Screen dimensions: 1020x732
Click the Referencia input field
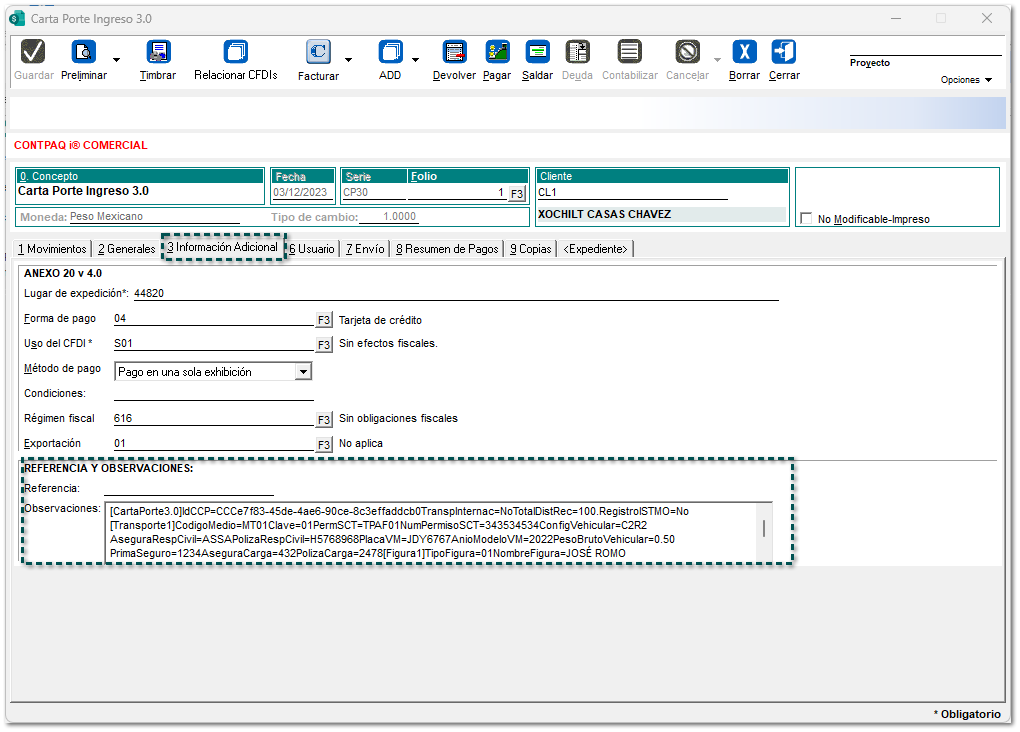188,488
